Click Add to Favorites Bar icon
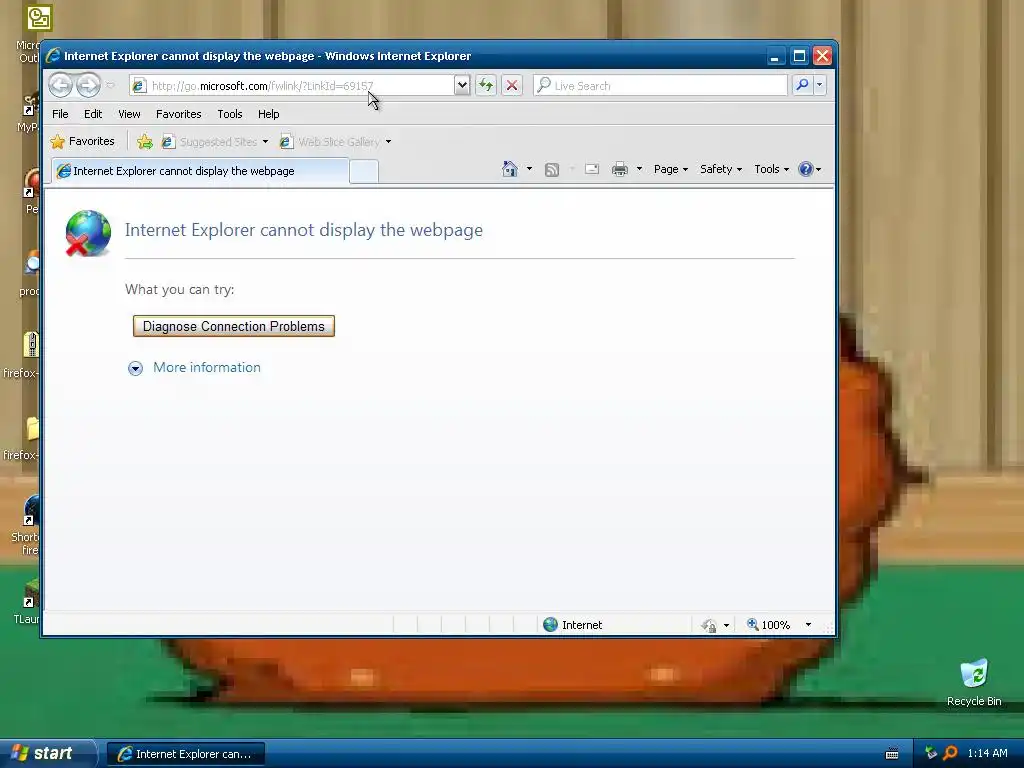1024x768 pixels. pyautogui.click(x=145, y=142)
